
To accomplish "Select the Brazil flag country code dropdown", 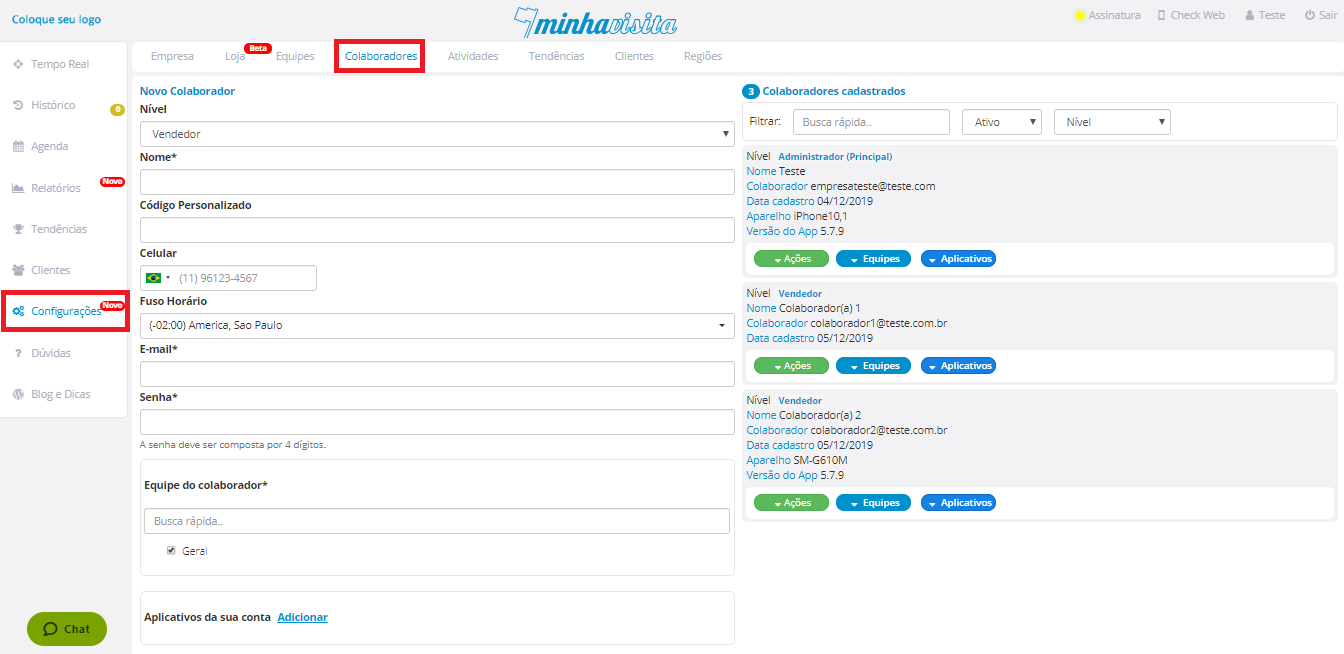I will tap(158, 278).
